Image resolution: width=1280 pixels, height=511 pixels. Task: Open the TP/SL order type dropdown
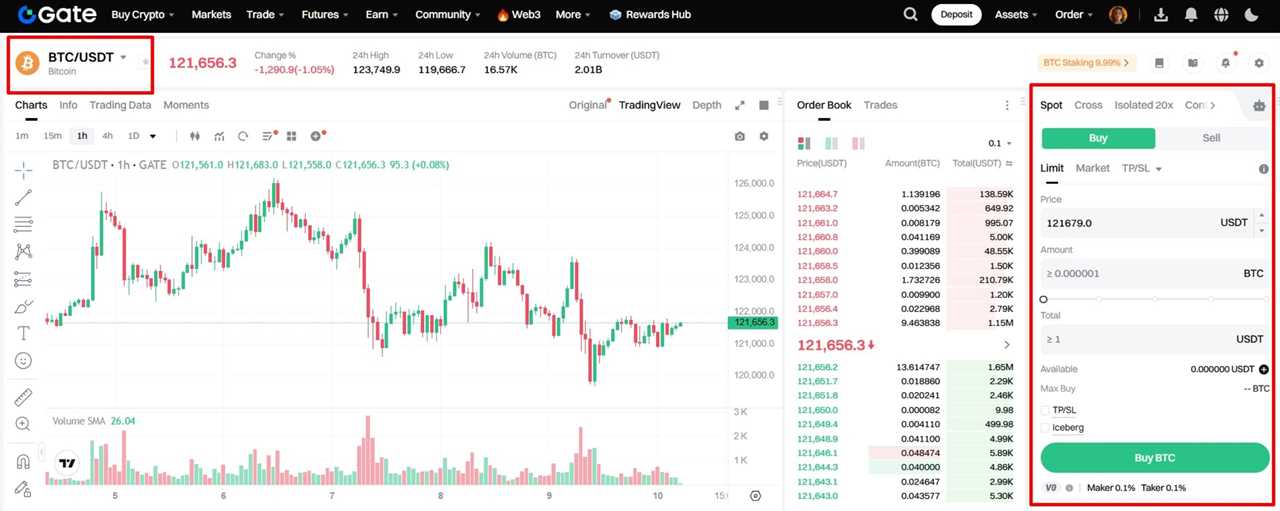pos(1141,168)
